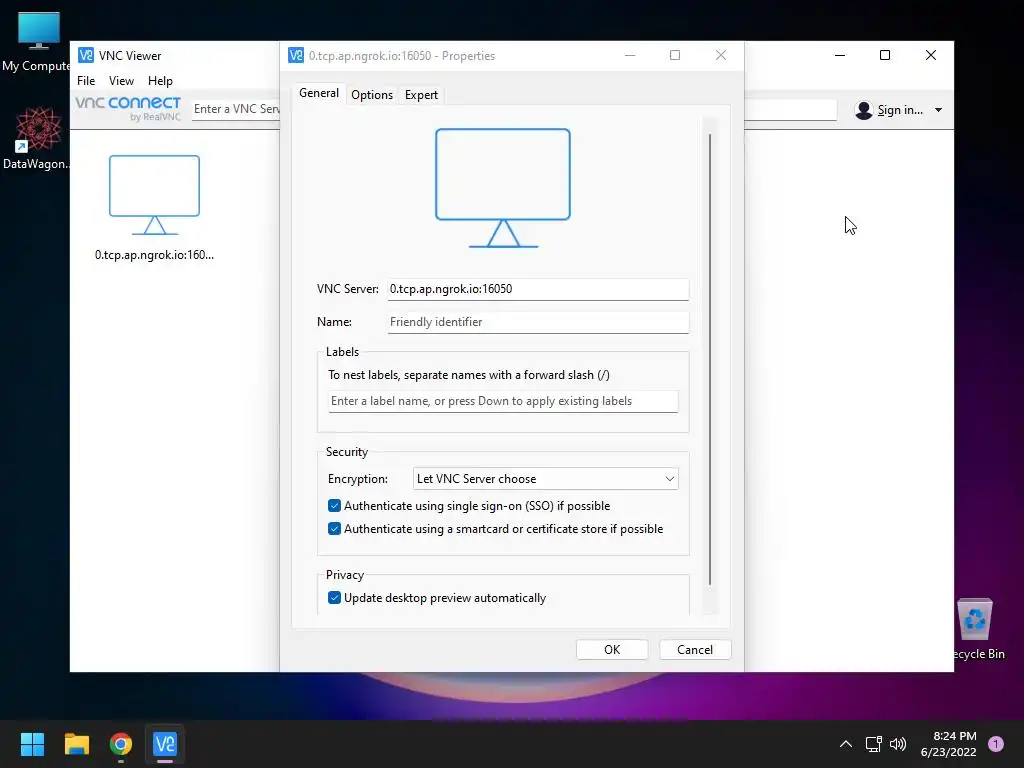The image size is (1024, 768).
Task: Click the large monitor preview in Properties
Action: click(503, 188)
